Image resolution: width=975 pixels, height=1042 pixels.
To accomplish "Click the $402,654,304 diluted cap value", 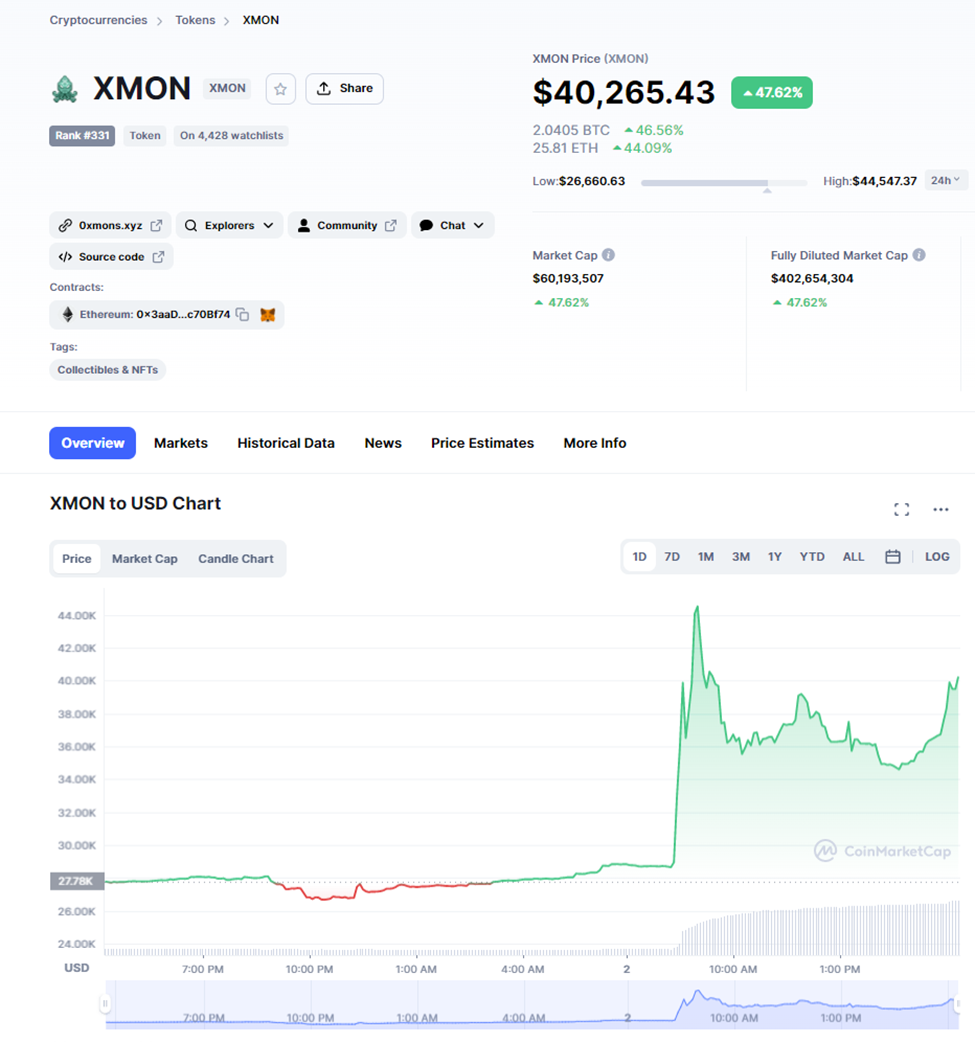I will 812,278.
